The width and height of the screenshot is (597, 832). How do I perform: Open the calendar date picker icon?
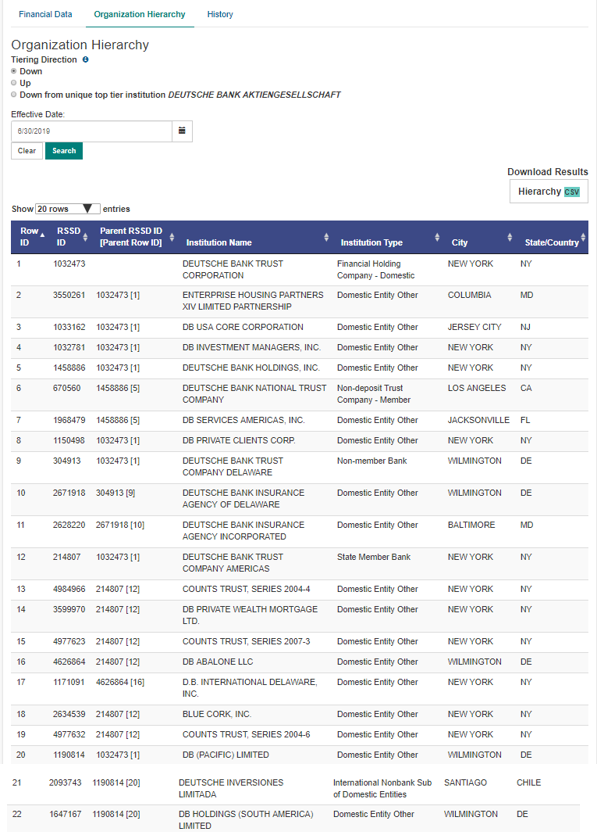pyautogui.click(x=182, y=131)
